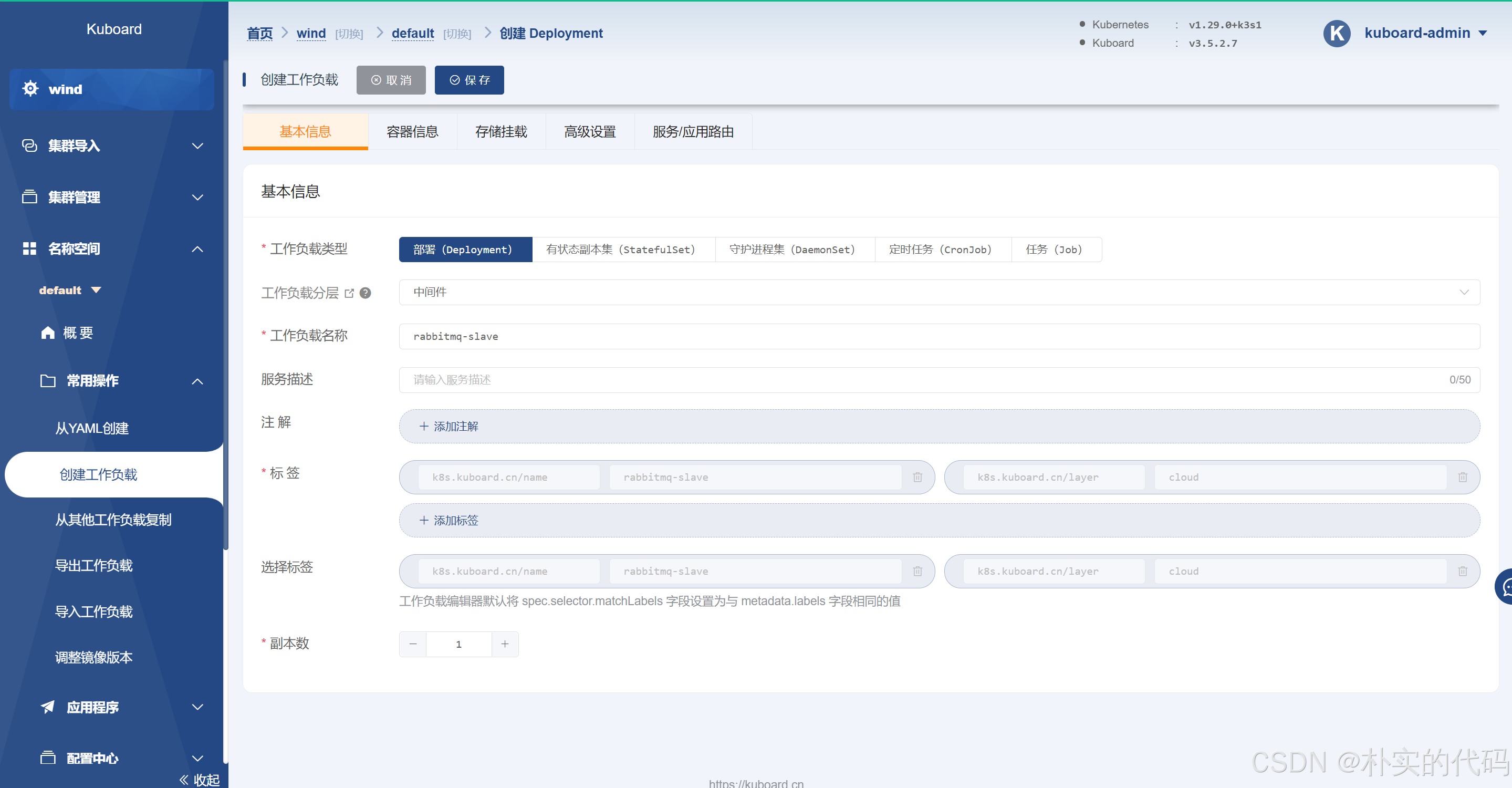1512x788 pixels.
Task: Increase 副本数 with the plus stepper
Action: (505, 644)
